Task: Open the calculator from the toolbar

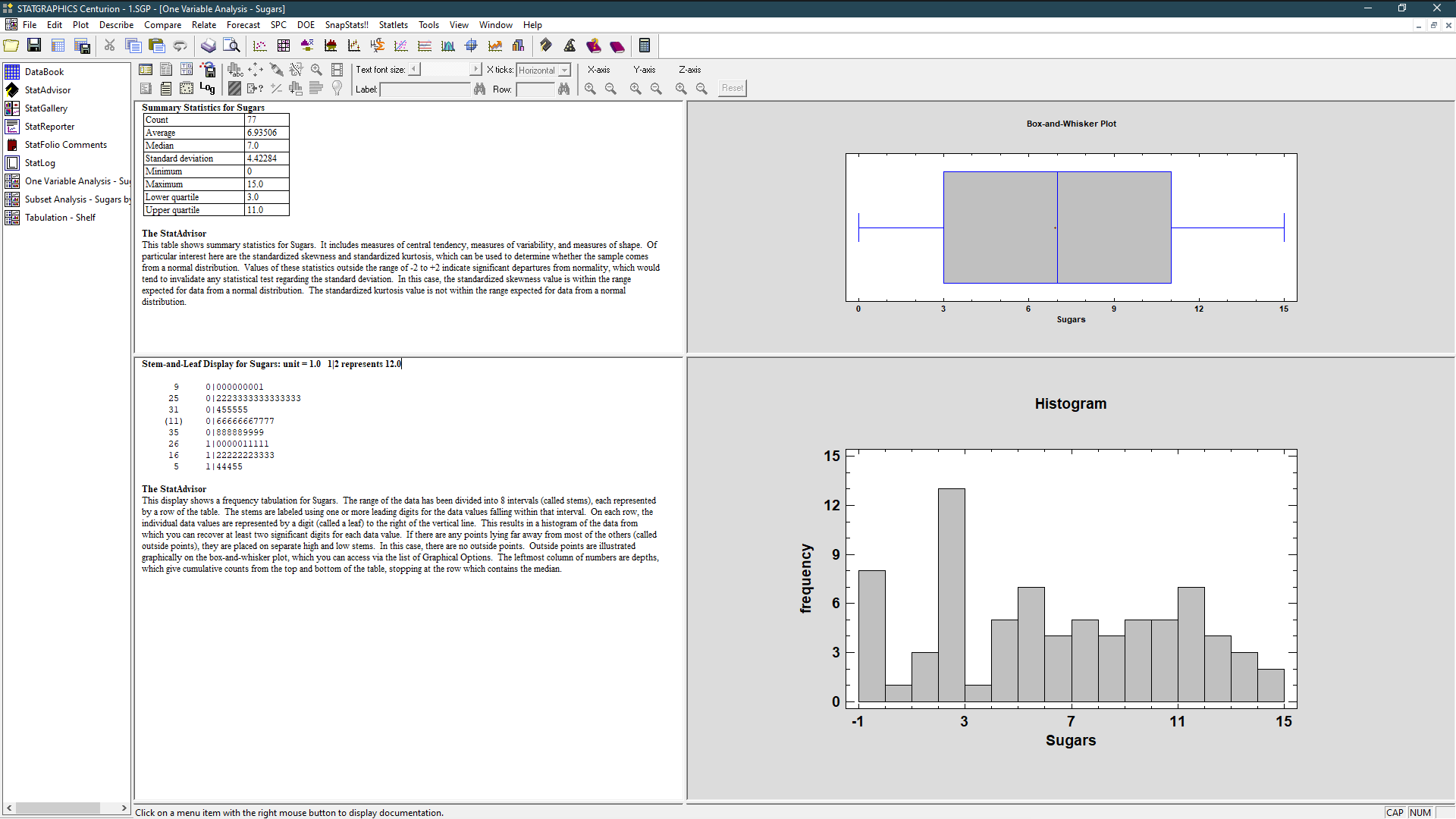Action: click(645, 45)
